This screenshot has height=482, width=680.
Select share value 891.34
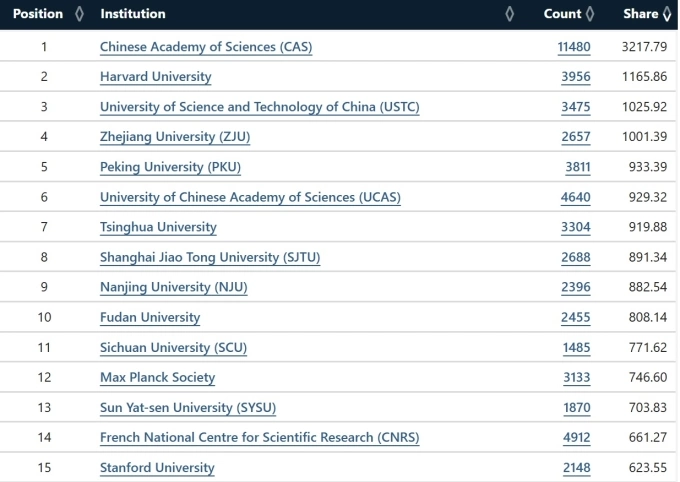[648, 257]
